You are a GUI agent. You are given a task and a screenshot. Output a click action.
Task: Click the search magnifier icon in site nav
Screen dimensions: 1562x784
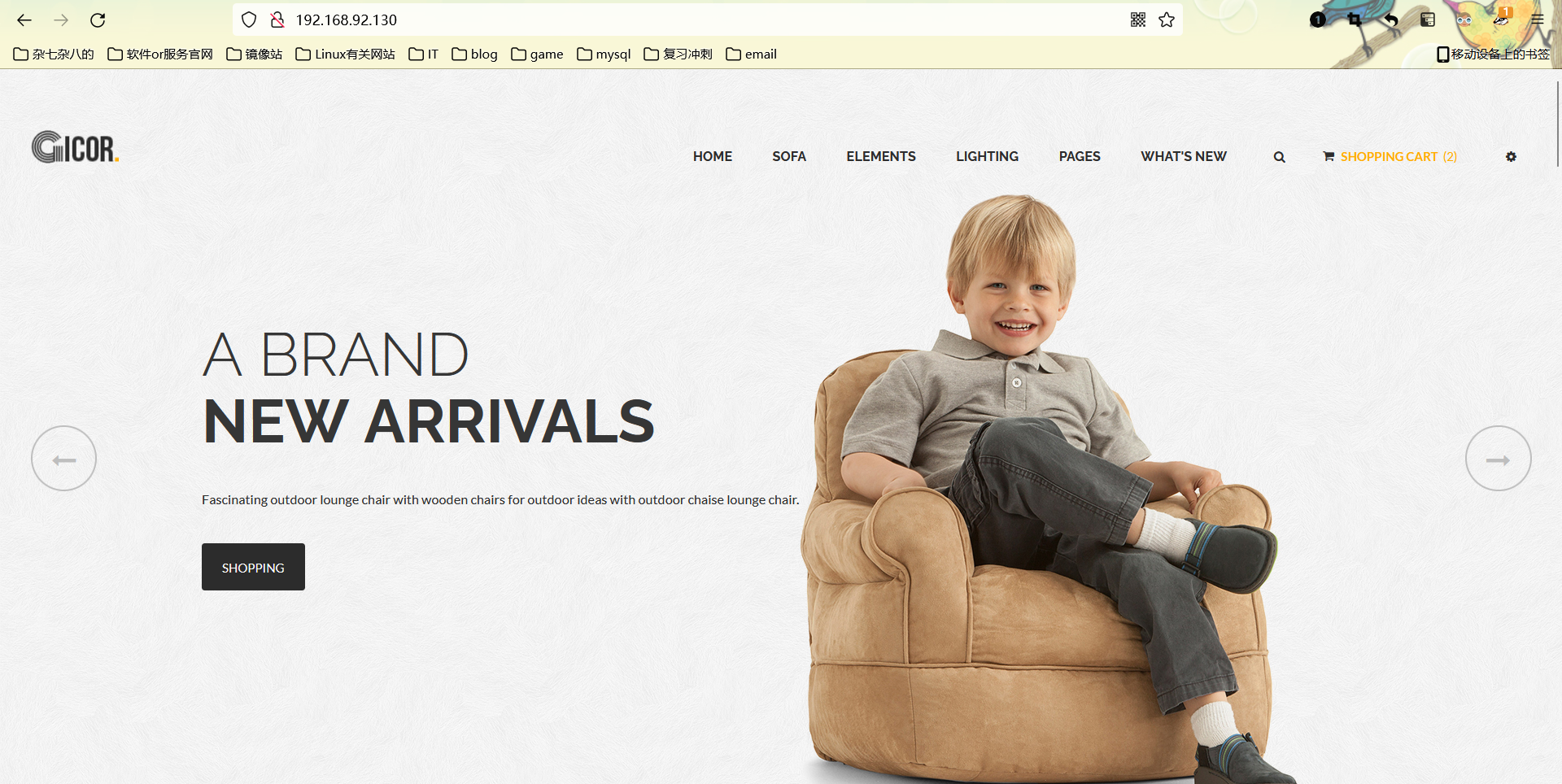click(1279, 157)
